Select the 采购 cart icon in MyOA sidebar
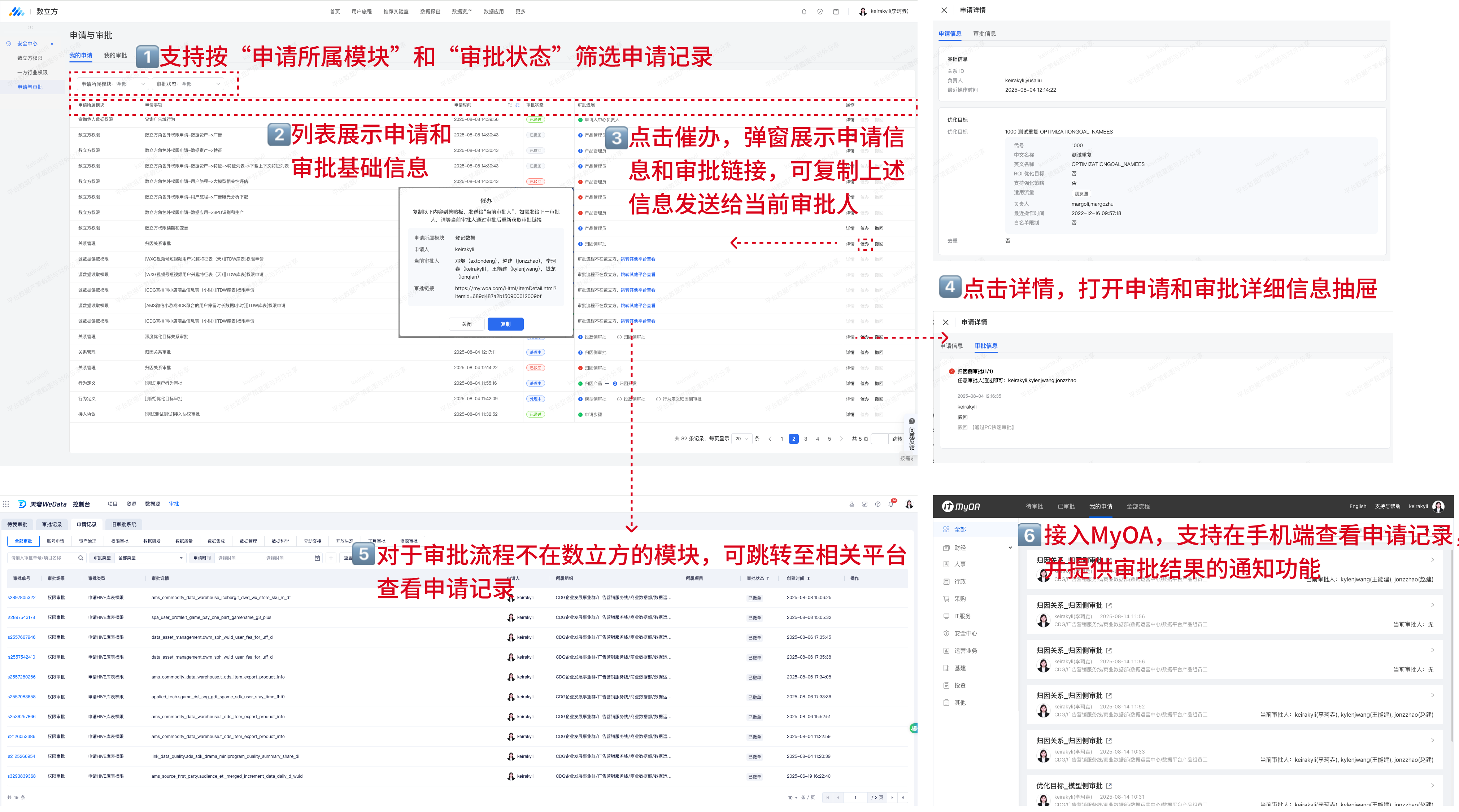This screenshot has height=812, width=1459. point(946,598)
